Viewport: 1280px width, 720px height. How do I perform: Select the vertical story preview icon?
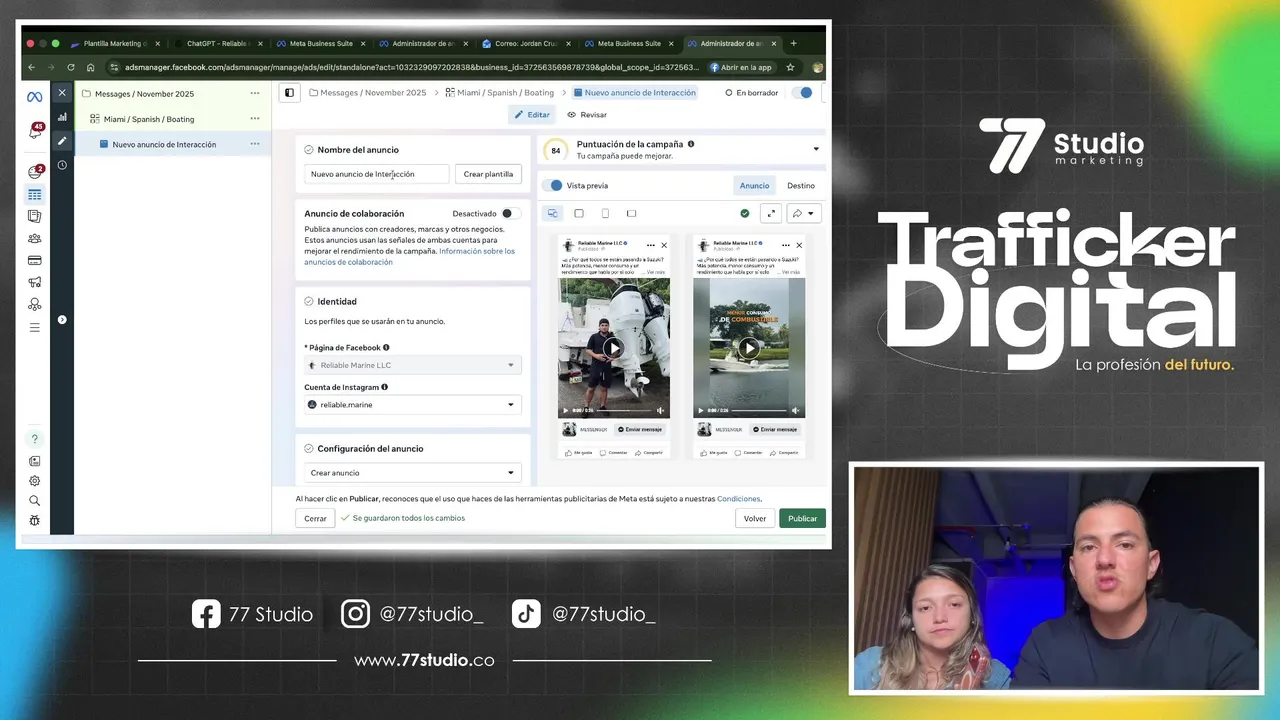point(605,213)
